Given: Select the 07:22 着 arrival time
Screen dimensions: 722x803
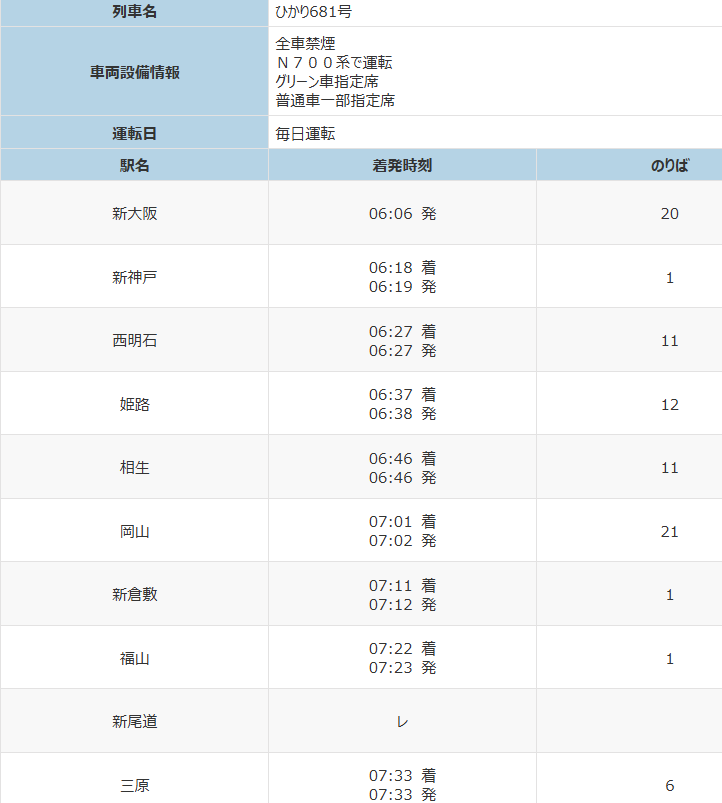Looking at the screenshot, I should [x=402, y=649].
